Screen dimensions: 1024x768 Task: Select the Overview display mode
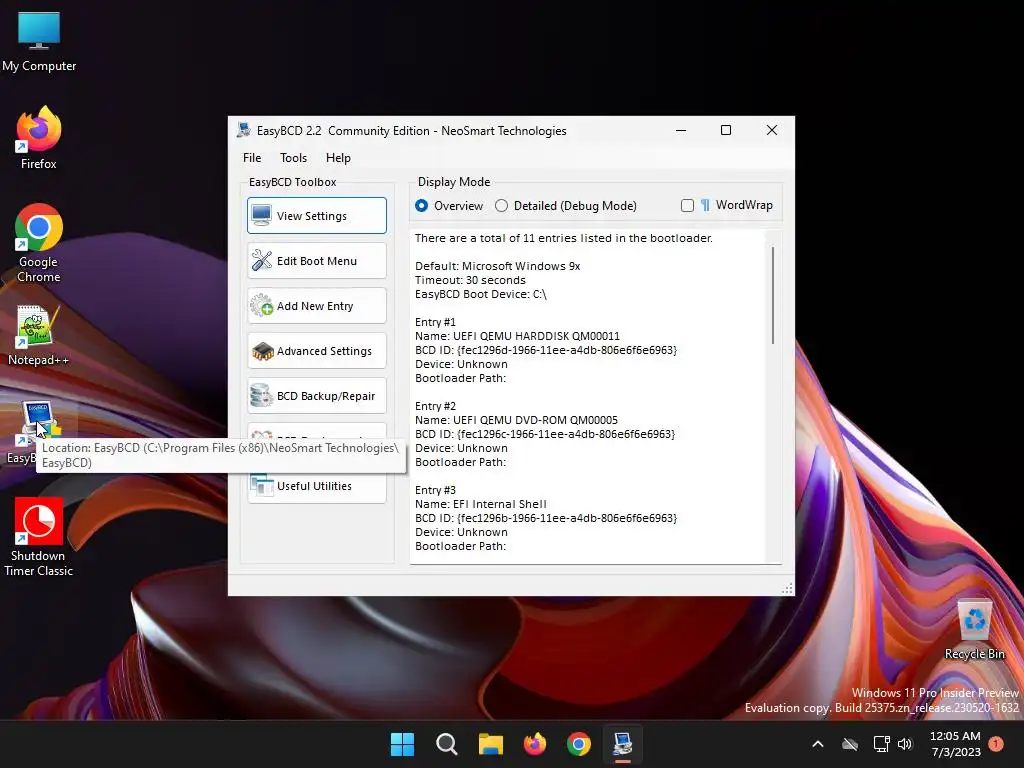422,206
